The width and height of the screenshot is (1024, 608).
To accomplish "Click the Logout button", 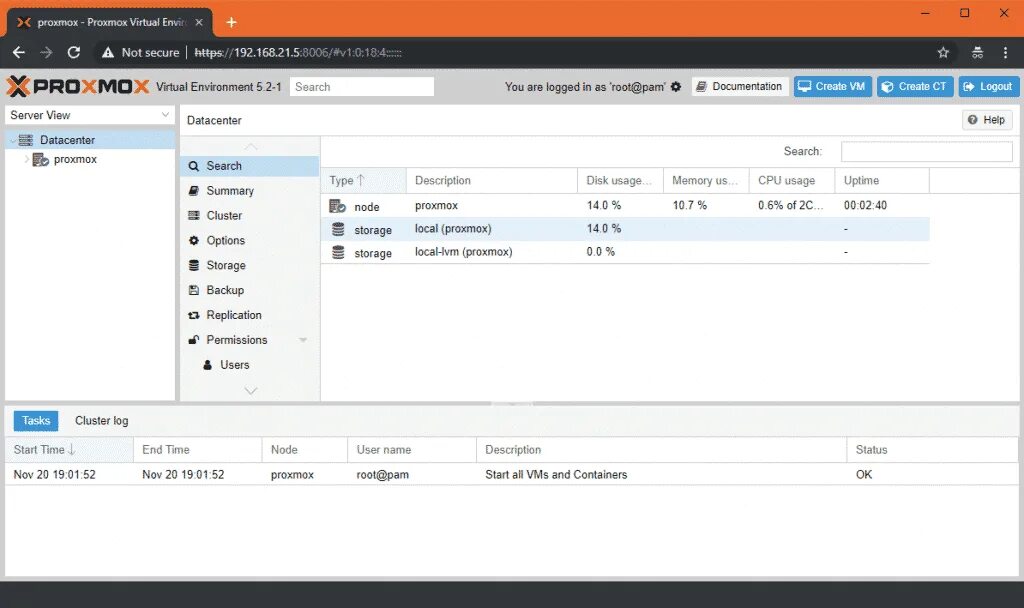I will (x=988, y=86).
